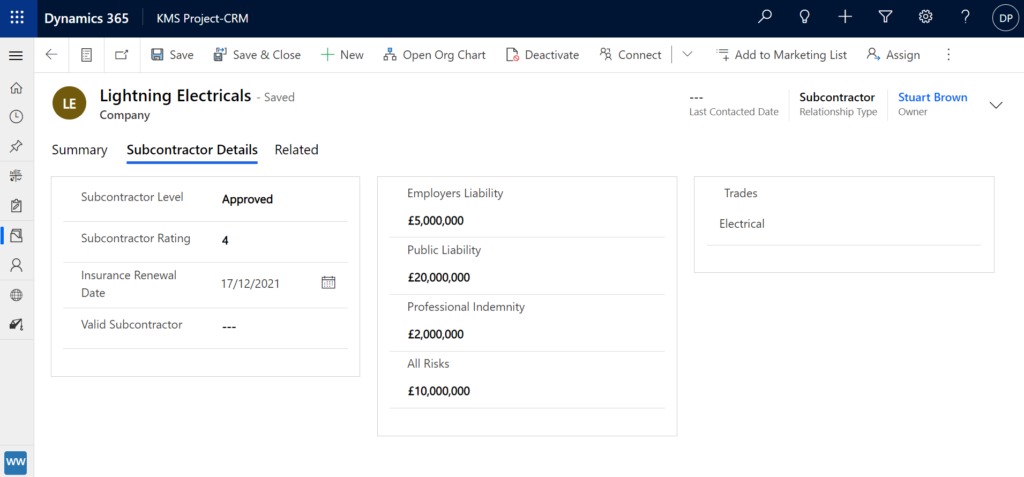Open the lightbulb assistant icon
1024x477 pixels.
pyautogui.click(x=805, y=18)
